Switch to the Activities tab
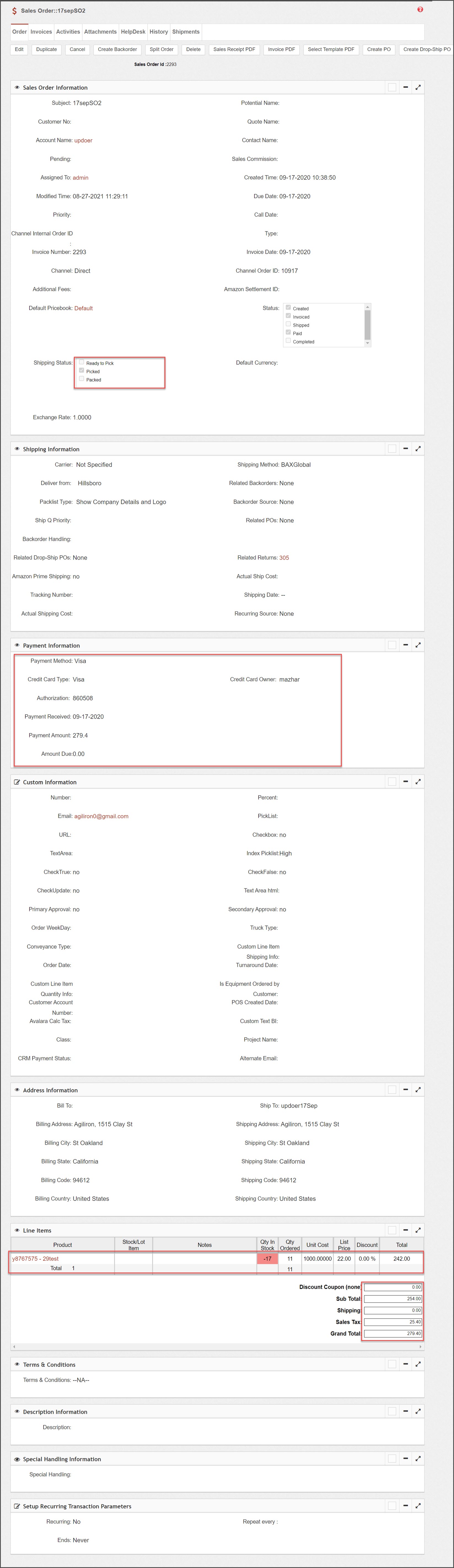 pyautogui.click(x=68, y=32)
